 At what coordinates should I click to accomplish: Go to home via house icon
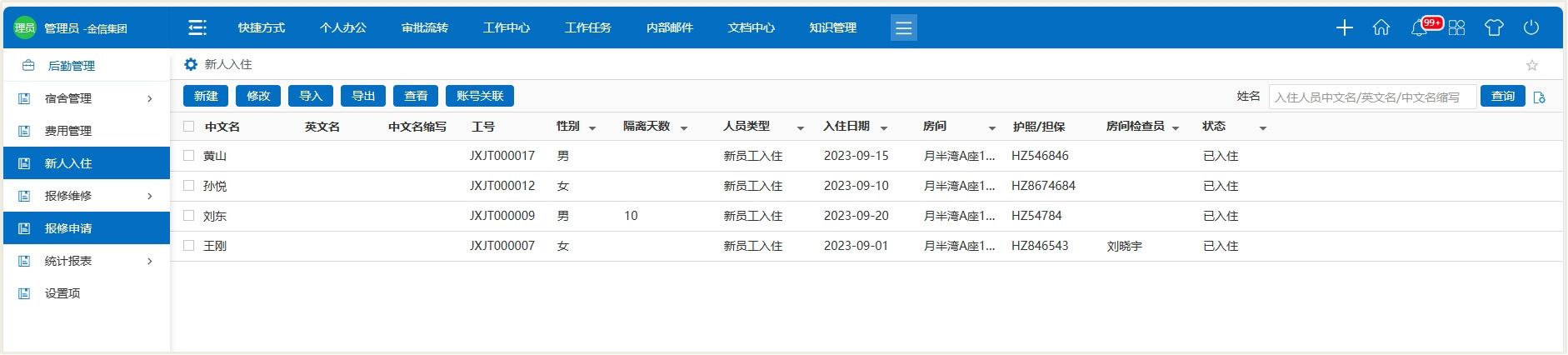1381,27
